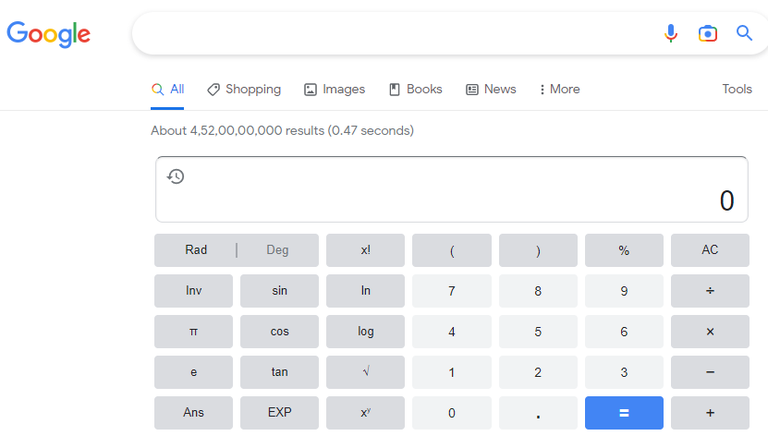Toggle the Inv inverse functions key
Image resolution: width=768 pixels, height=448 pixels.
point(193,291)
